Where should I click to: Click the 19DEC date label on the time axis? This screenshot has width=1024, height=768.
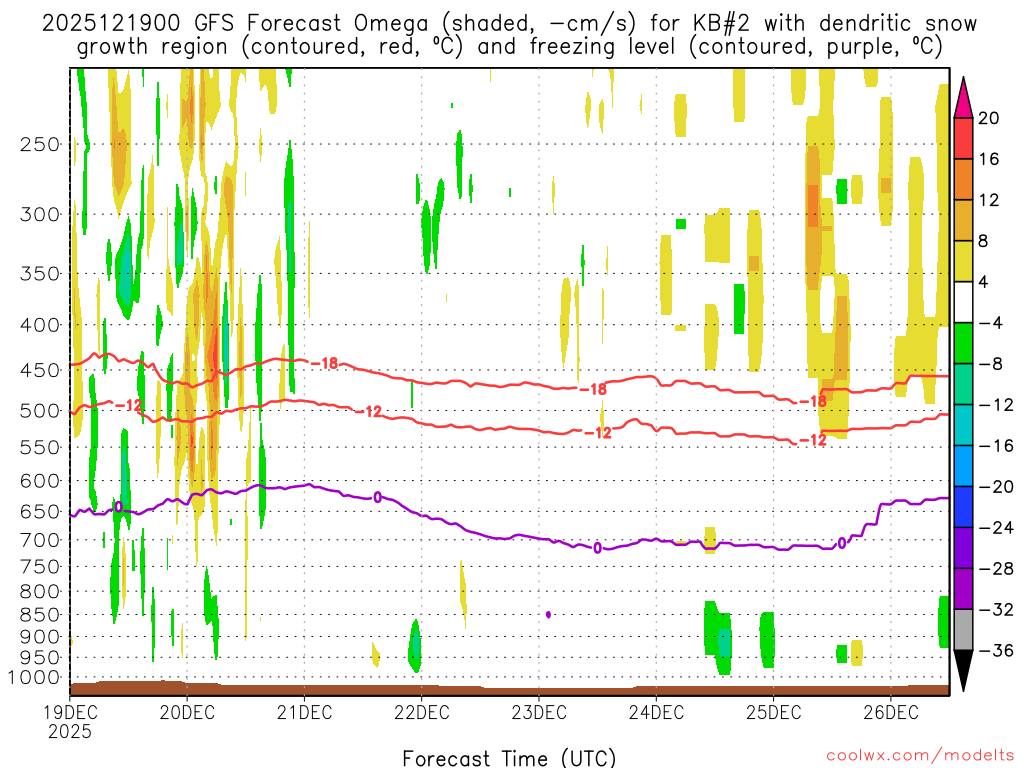point(70,712)
